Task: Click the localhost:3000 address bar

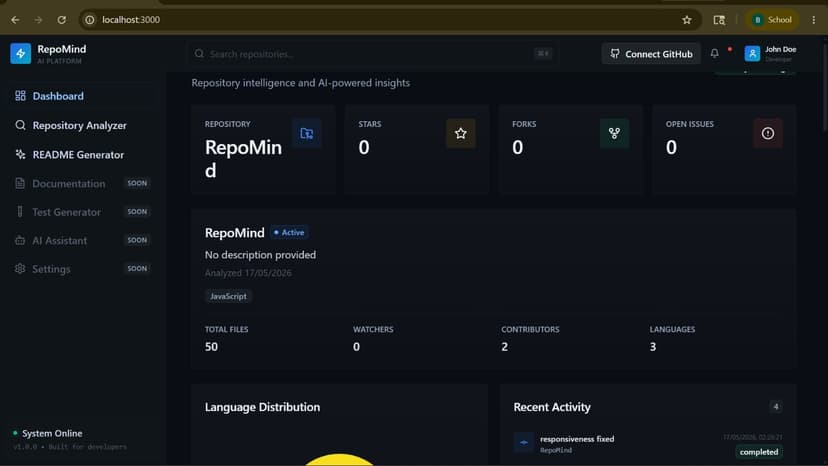Action: coord(390,20)
